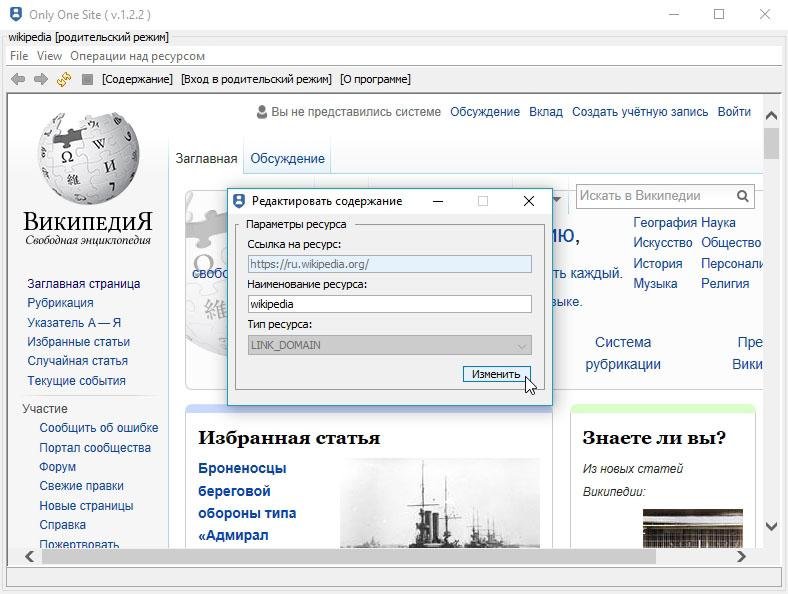Click the Искусство portal link

coord(662,243)
